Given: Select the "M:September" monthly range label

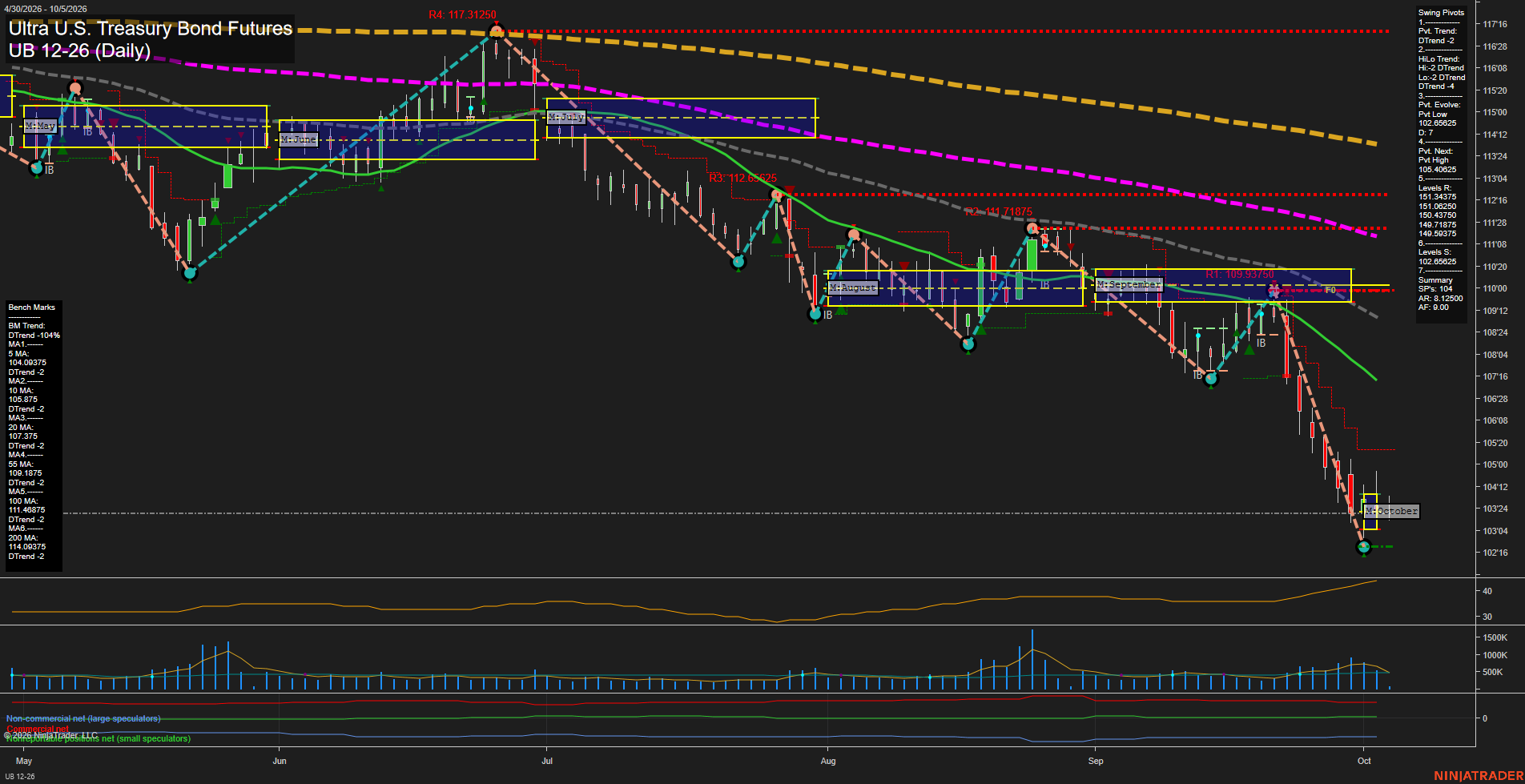Looking at the screenshot, I should click(x=1129, y=284).
